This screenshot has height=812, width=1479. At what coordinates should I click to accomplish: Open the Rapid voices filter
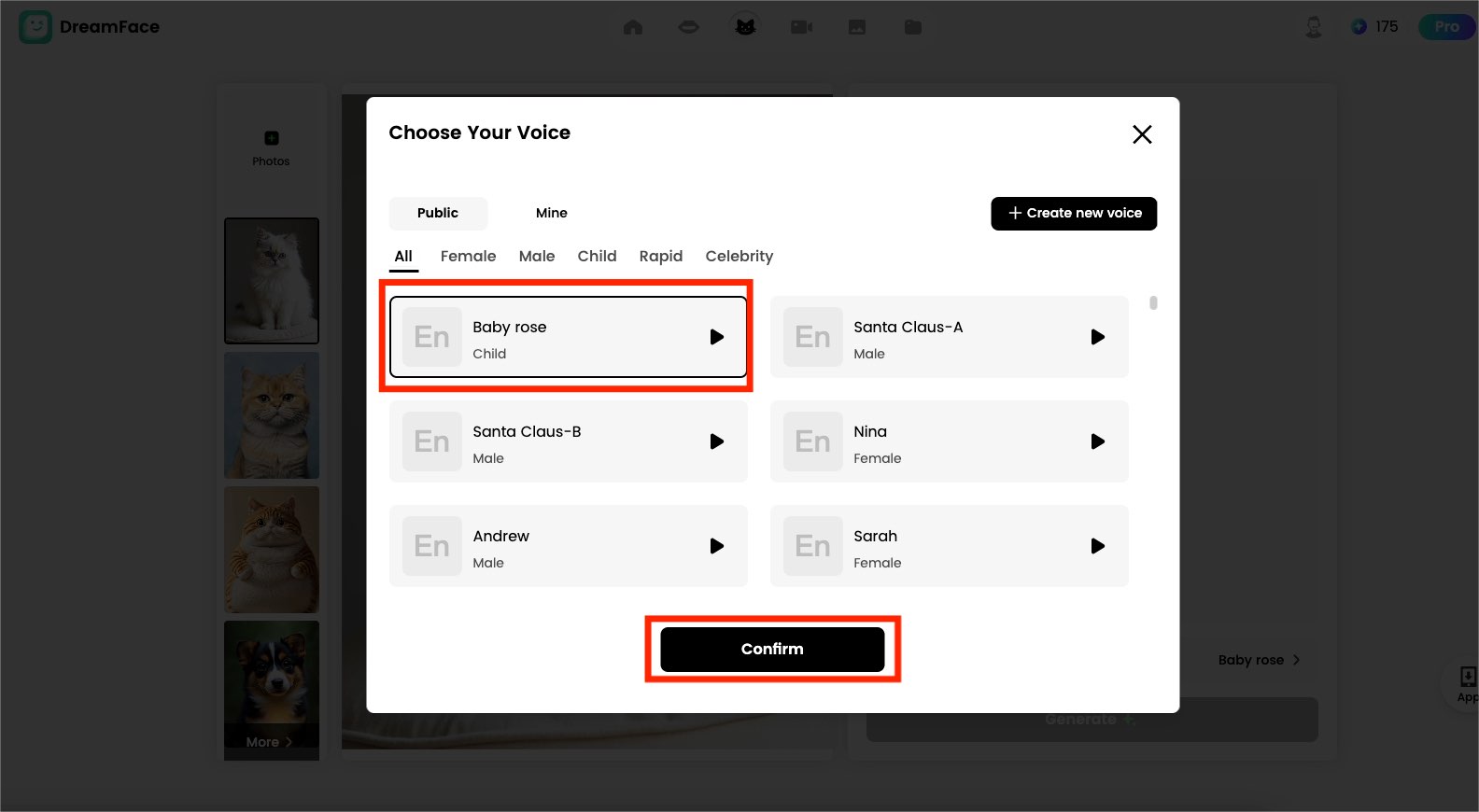click(660, 256)
